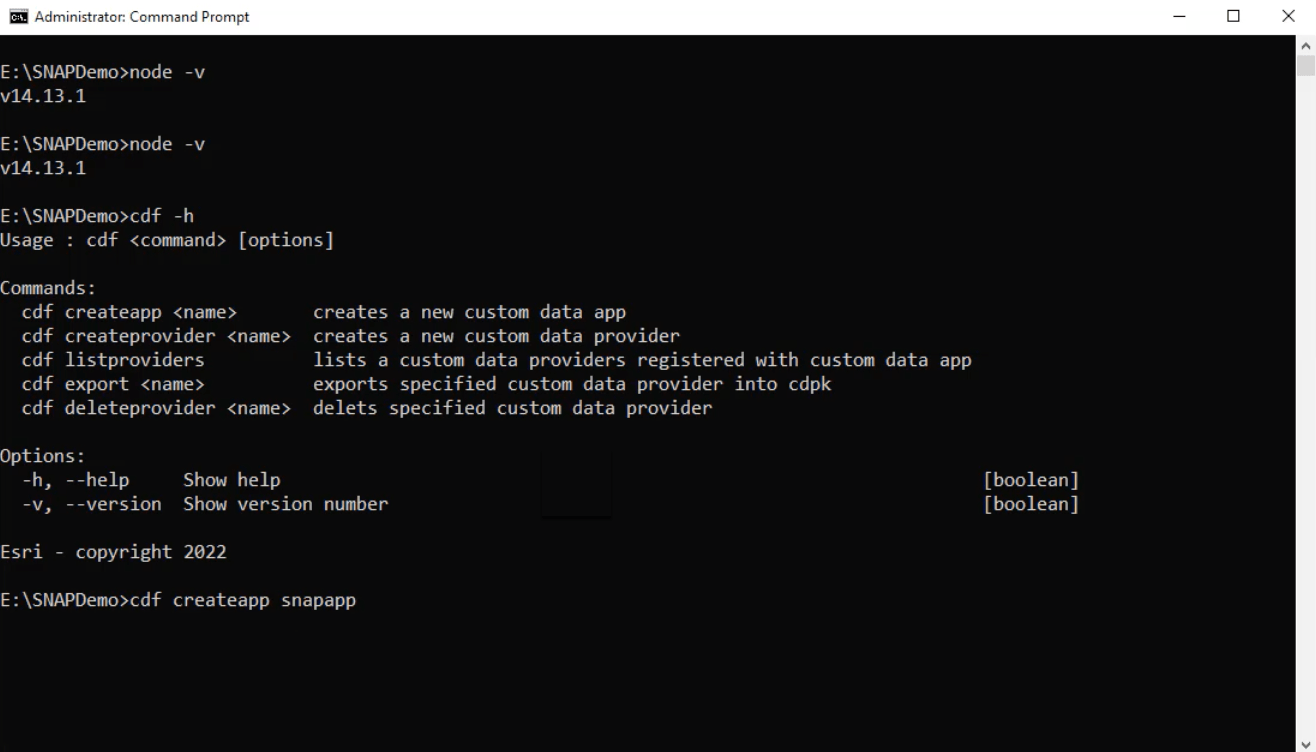Click the scrollbar down arrow
Image resolution: width=1316 pixels, height=752 pixels.
(1307, 744)
